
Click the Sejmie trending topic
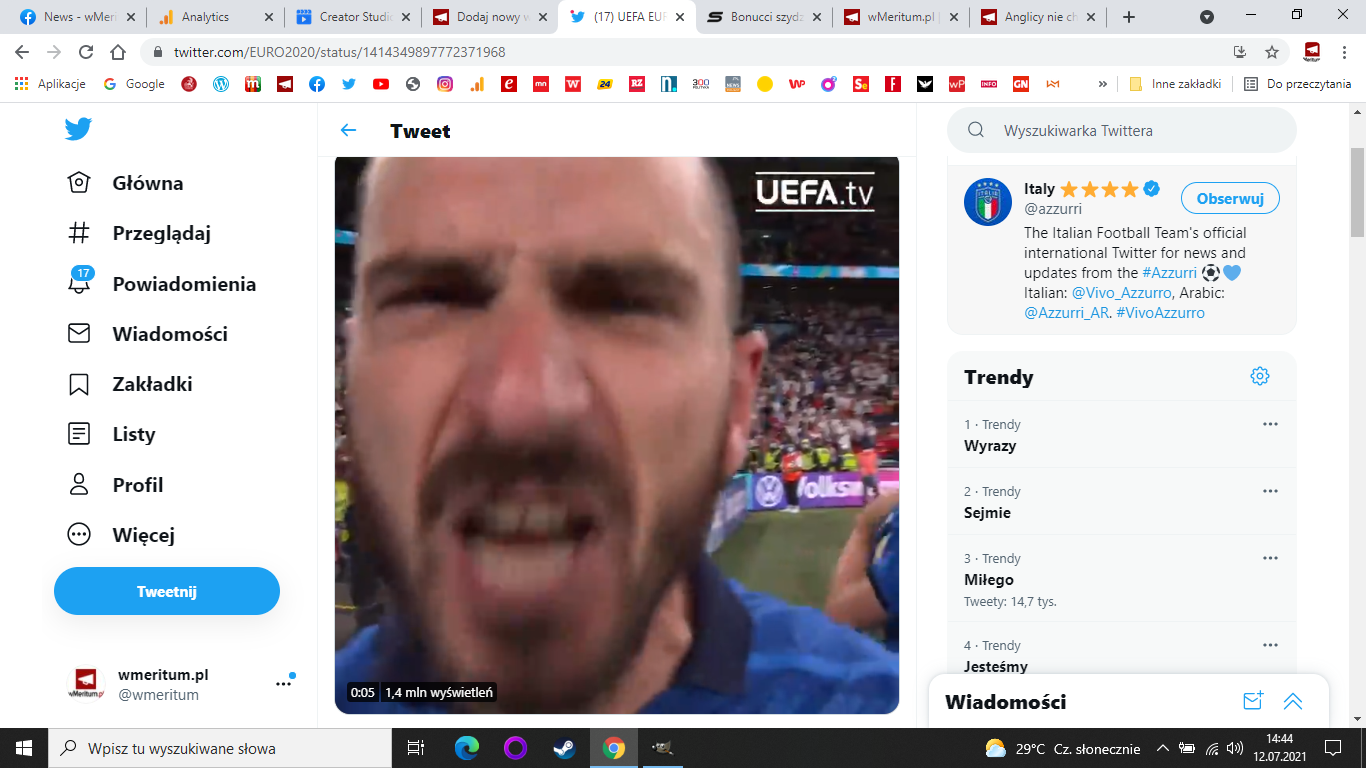click(x=987, y=513)
